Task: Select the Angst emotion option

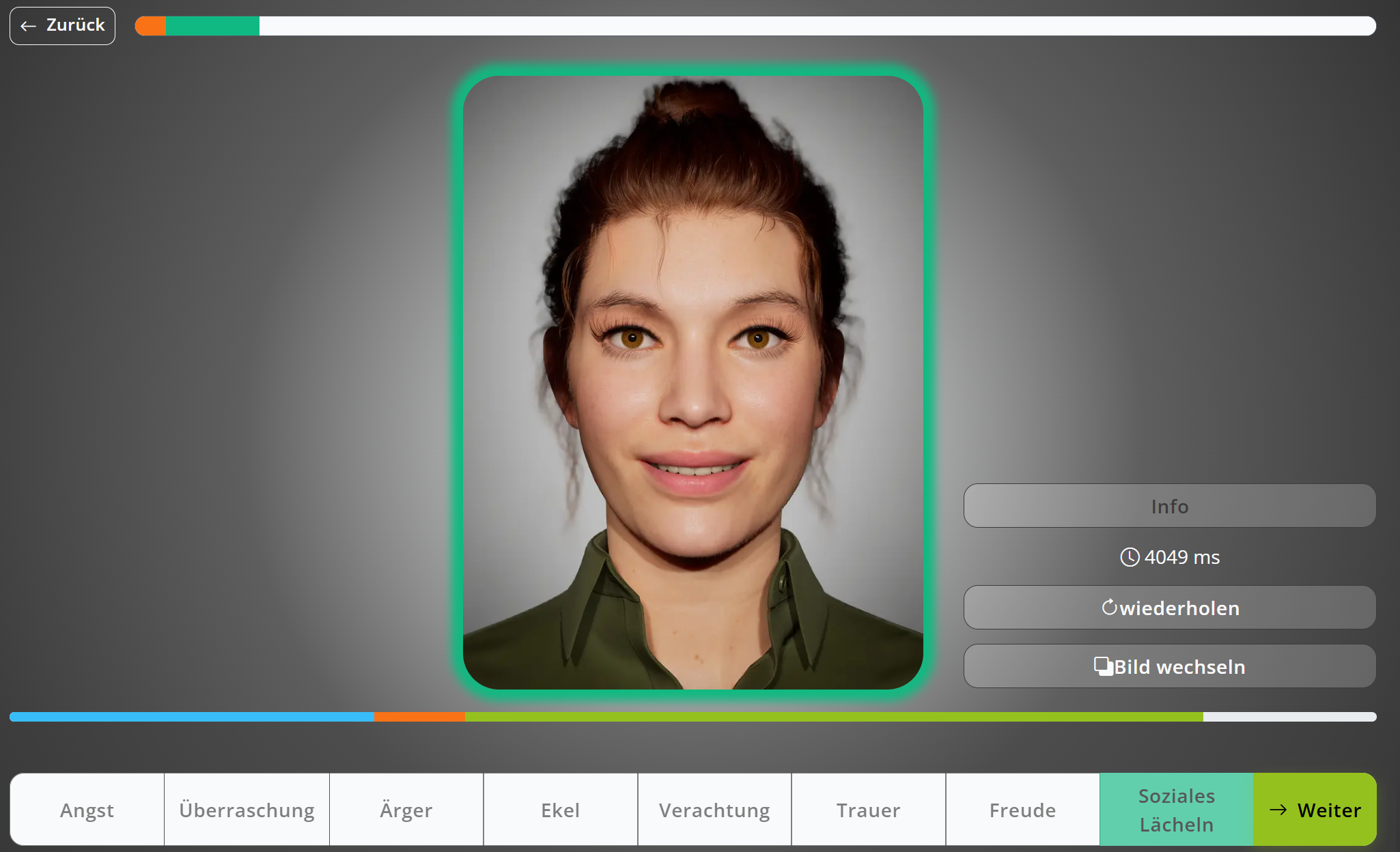Action: 87,810
